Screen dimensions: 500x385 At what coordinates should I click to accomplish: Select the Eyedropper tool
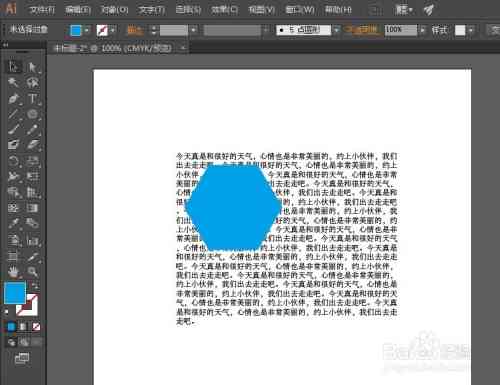click(x=13, y=223)
